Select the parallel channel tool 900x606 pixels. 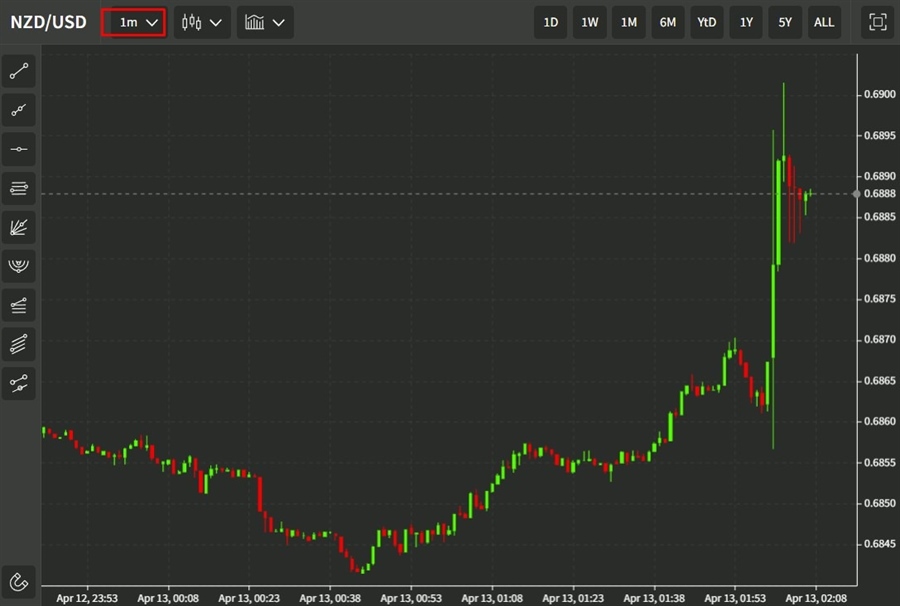click(x=18, y=344)
